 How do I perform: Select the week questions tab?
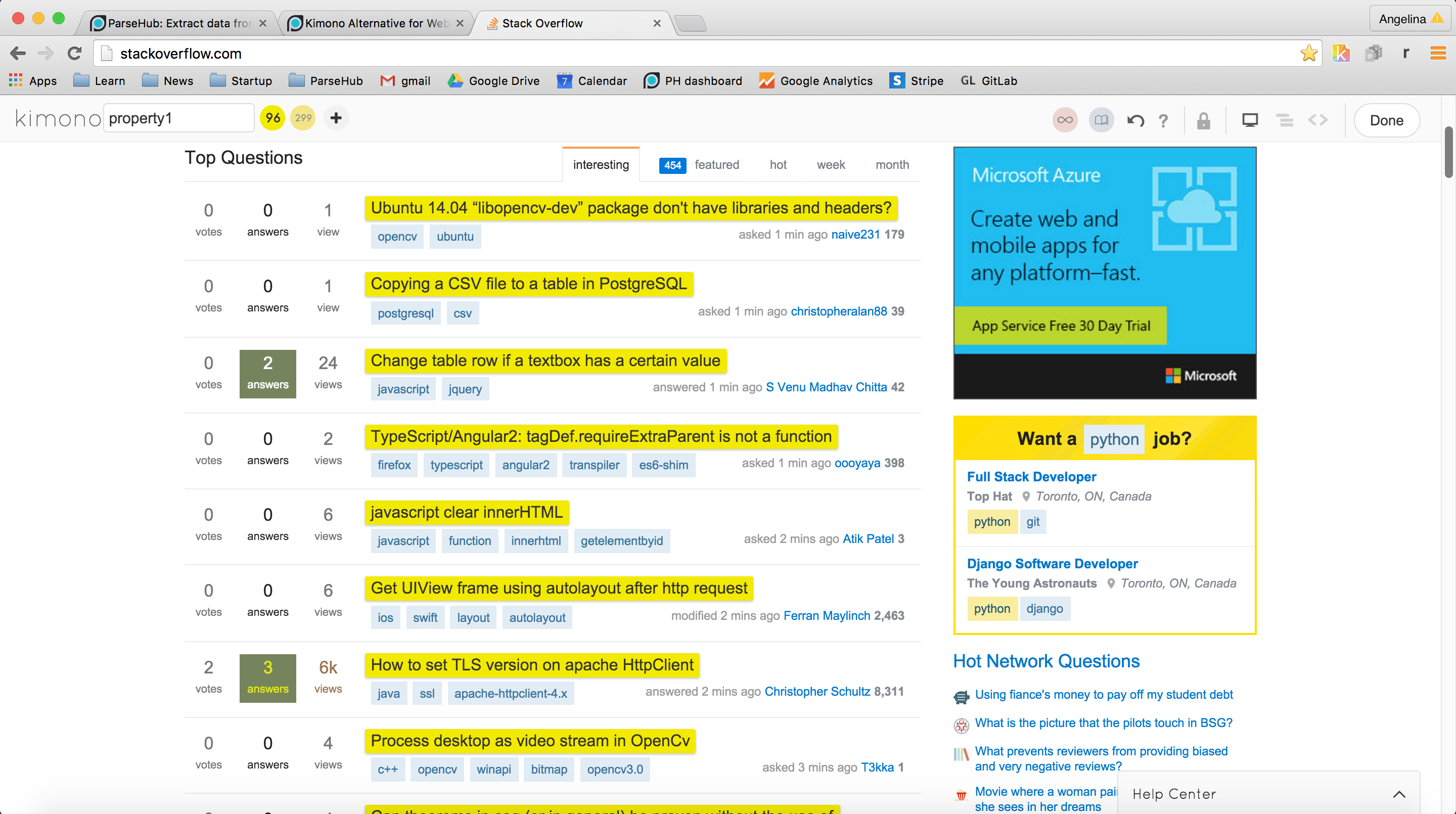point(831,164)
